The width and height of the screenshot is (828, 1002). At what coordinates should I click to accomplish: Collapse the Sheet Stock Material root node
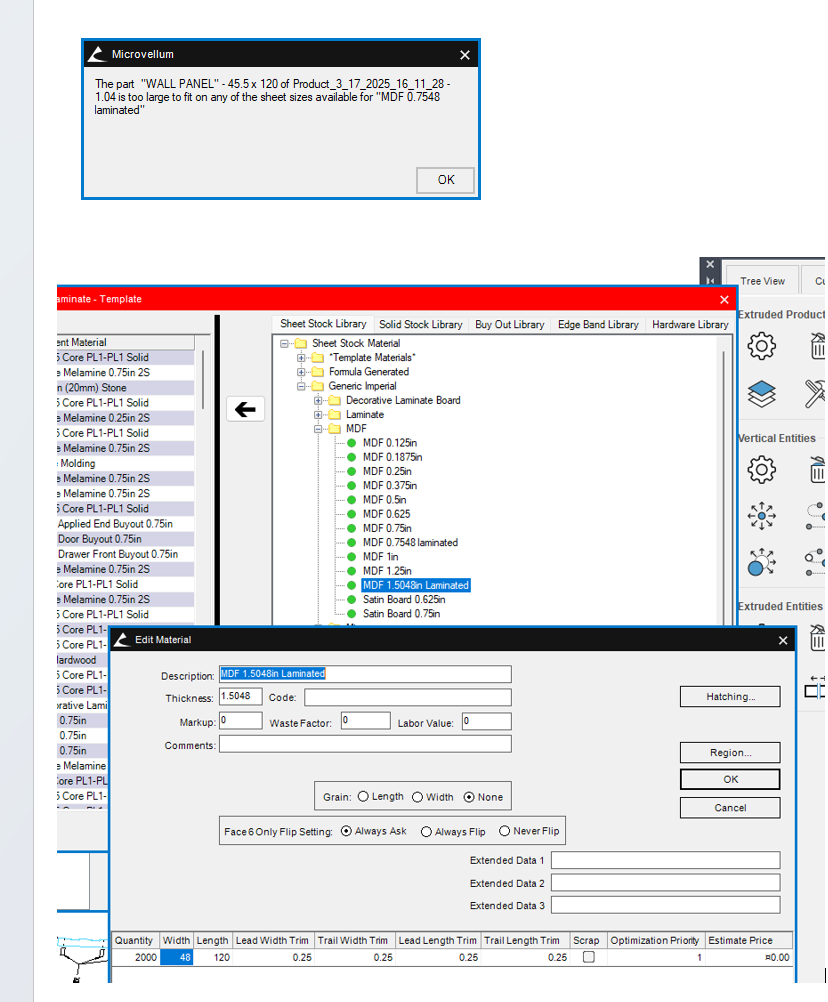click(284, 343)
